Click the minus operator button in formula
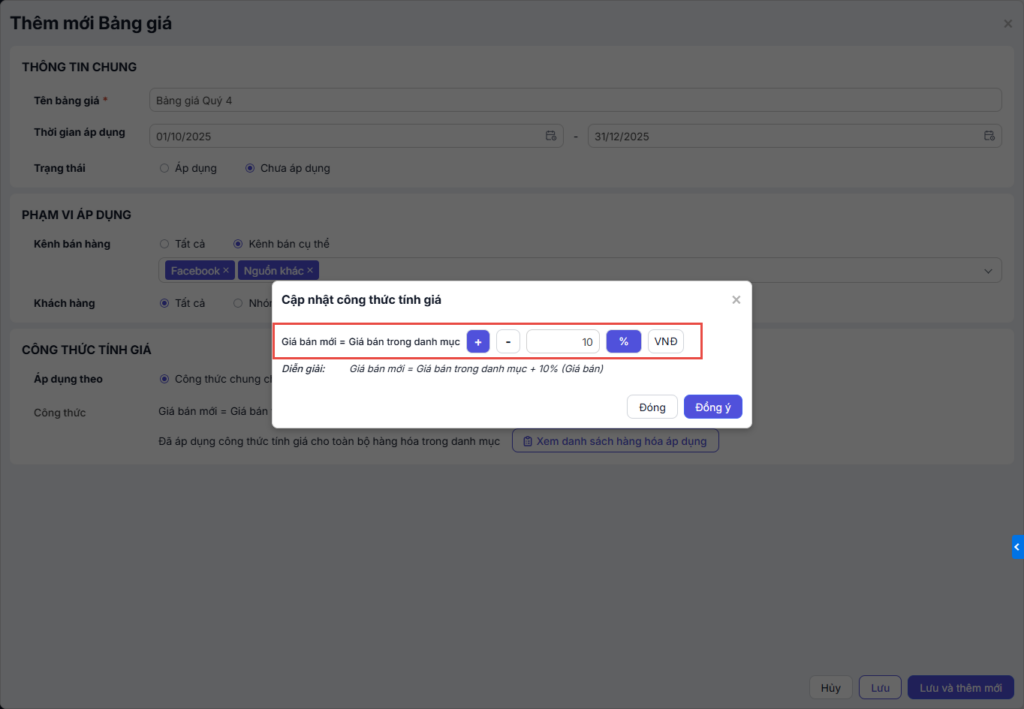1024x709 pixels. pyautogui.click(x=508, y=342)
